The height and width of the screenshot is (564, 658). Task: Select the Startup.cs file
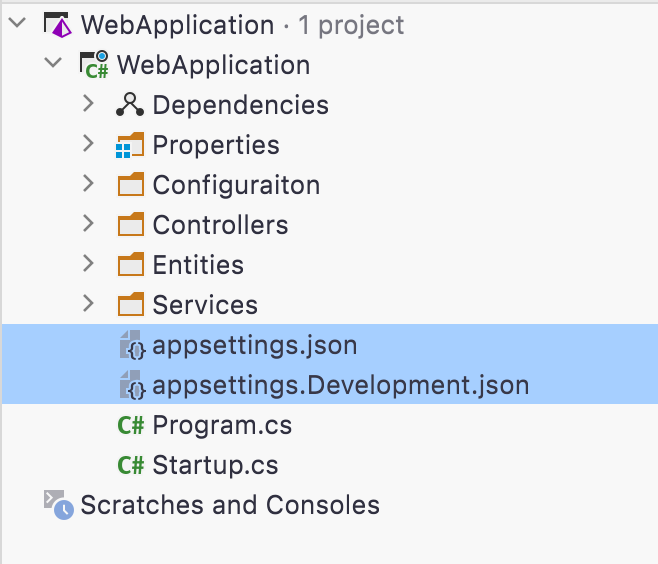coord(215,465)
